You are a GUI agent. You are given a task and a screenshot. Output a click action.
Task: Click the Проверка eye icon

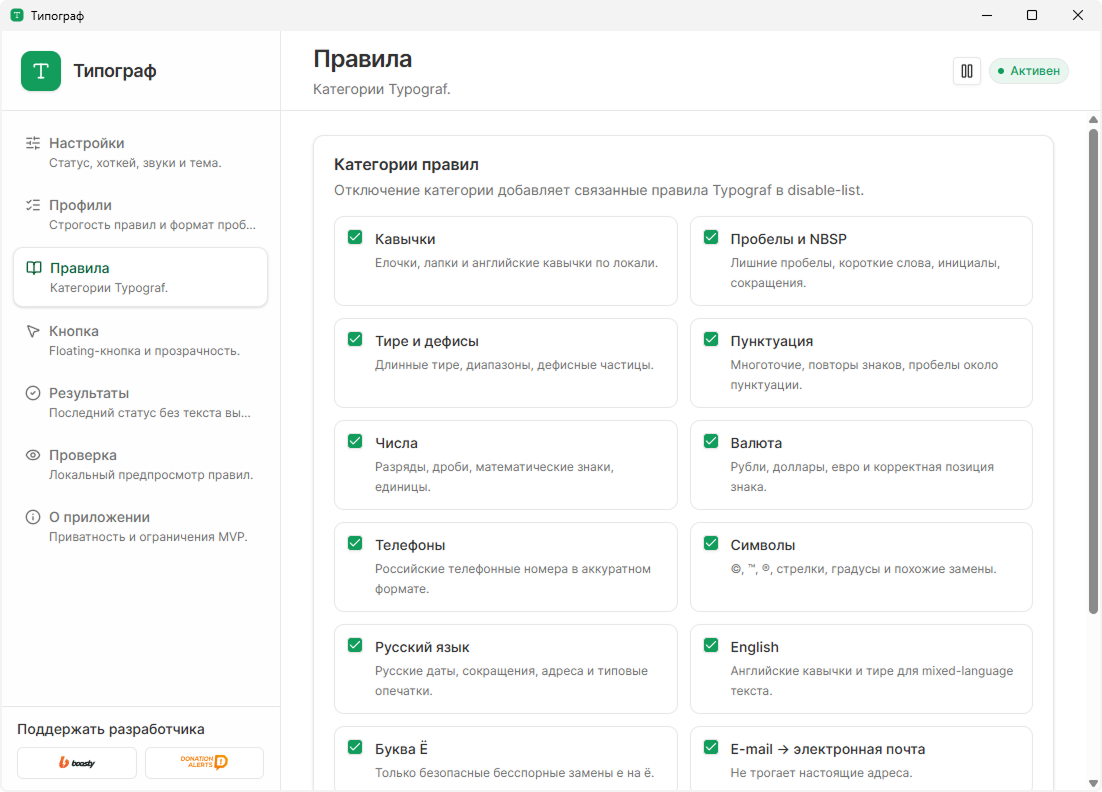pyautogui.click(x=33, y=455)
